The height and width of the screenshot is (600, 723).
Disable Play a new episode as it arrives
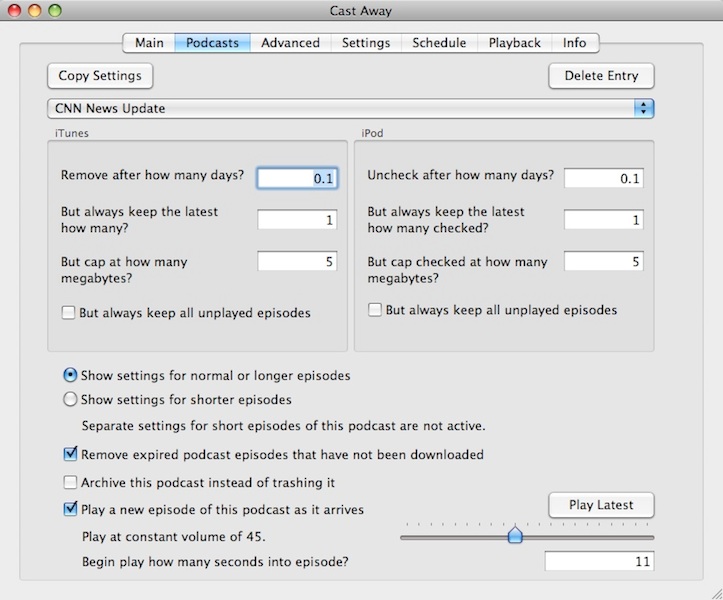tap(70, 509)
